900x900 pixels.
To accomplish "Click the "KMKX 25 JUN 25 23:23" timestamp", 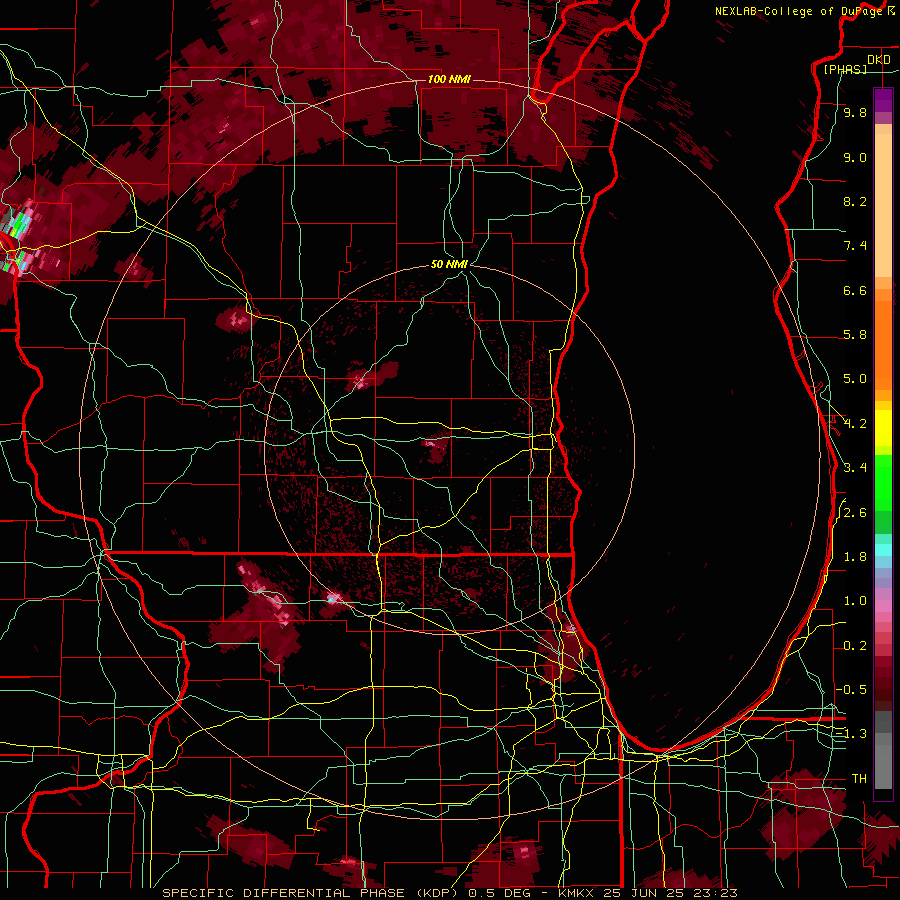I will click(x=647, y=893).
